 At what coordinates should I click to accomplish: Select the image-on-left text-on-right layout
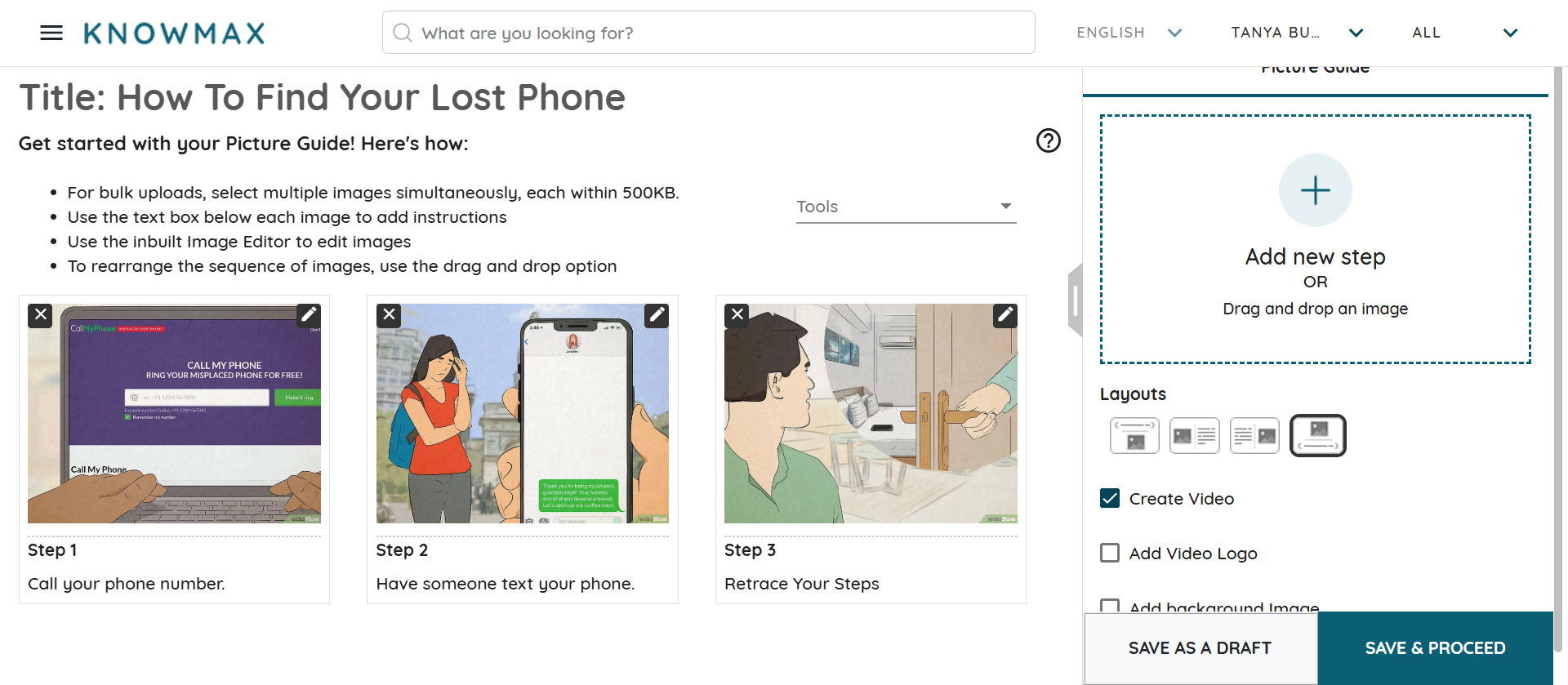click(1194, 436)
